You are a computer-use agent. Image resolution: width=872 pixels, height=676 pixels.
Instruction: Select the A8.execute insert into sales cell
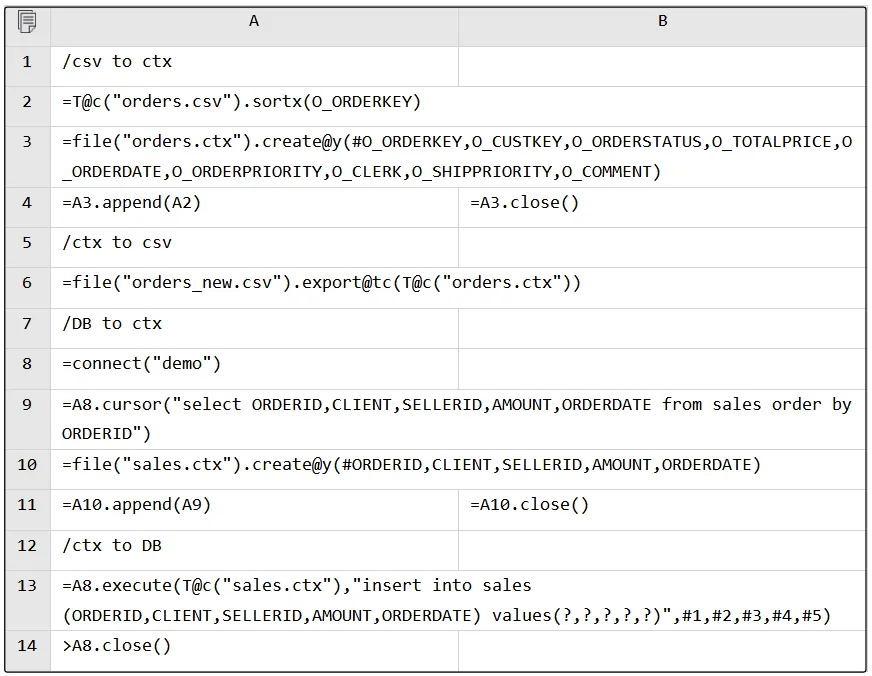pos(447,600)
